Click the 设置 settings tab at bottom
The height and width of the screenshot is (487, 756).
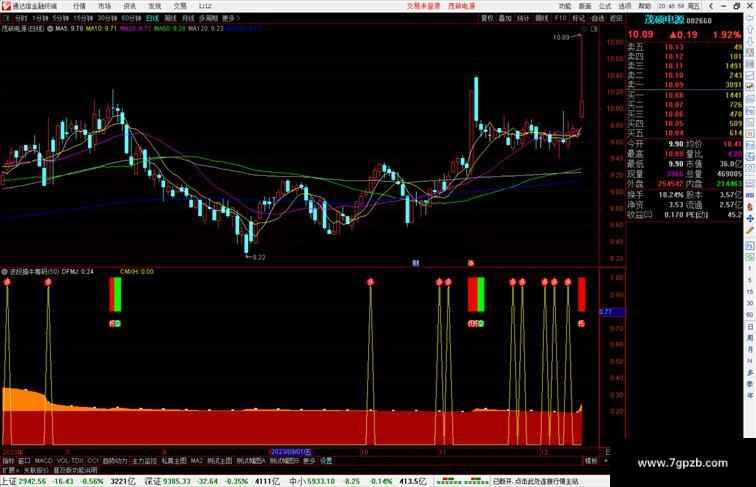tap(326, 461)
